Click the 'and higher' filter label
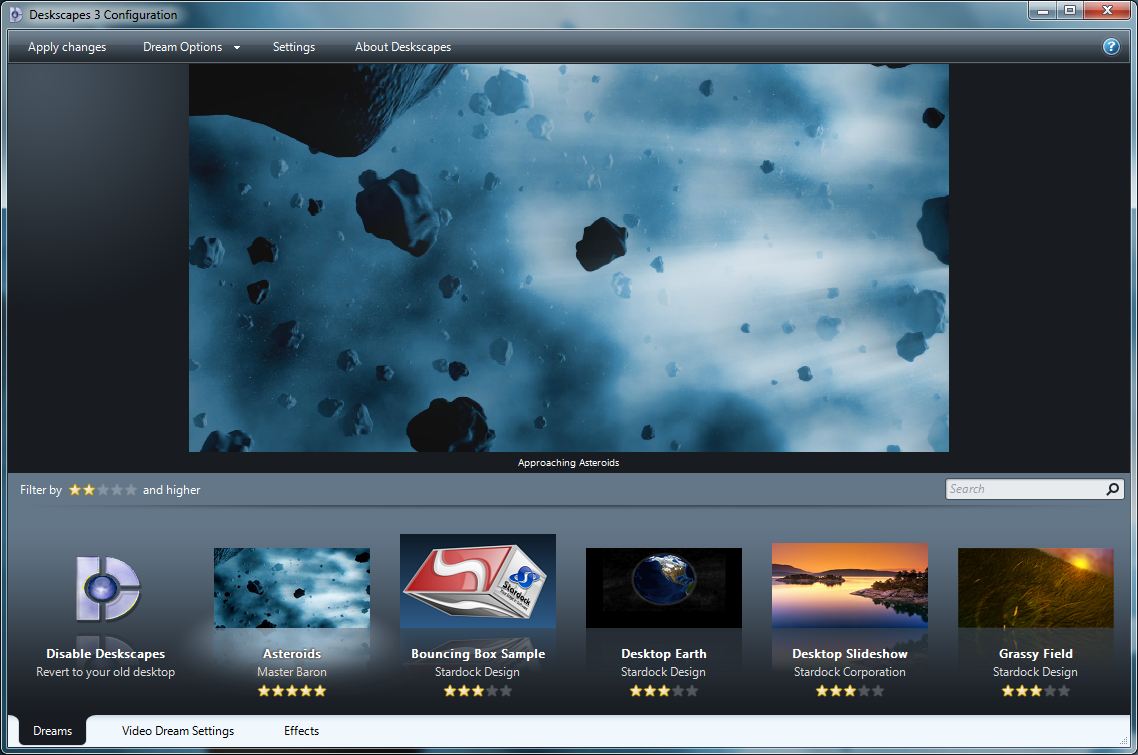This screenshot has width=1138, height=755. point(171,490)
